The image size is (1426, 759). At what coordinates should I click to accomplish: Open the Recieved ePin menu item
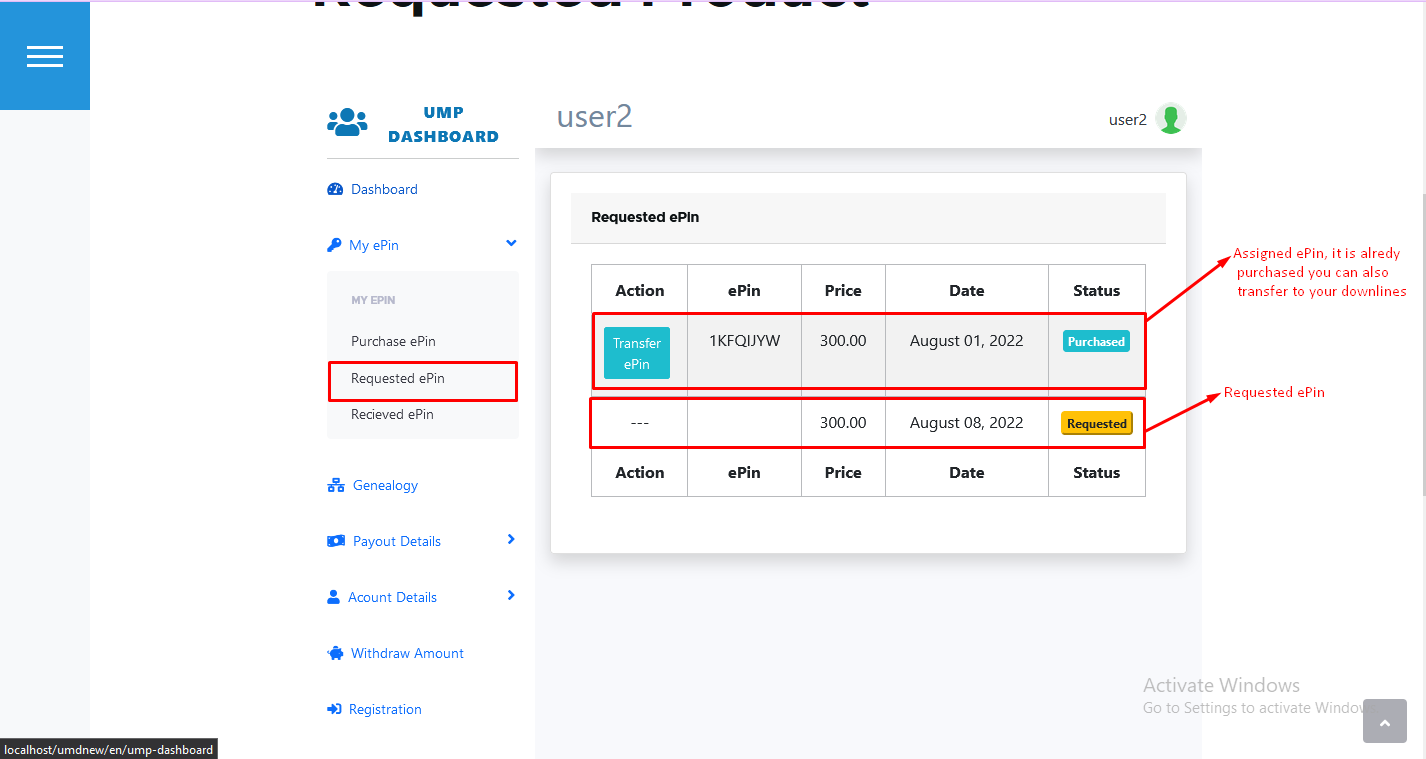tap(392, 415)
